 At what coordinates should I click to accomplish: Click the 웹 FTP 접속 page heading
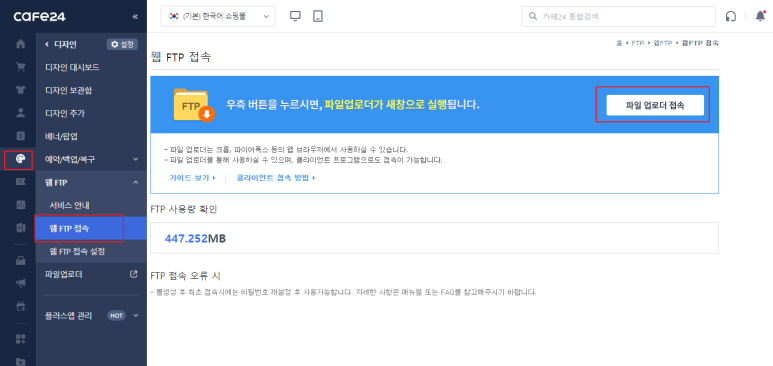click(181, 57)
